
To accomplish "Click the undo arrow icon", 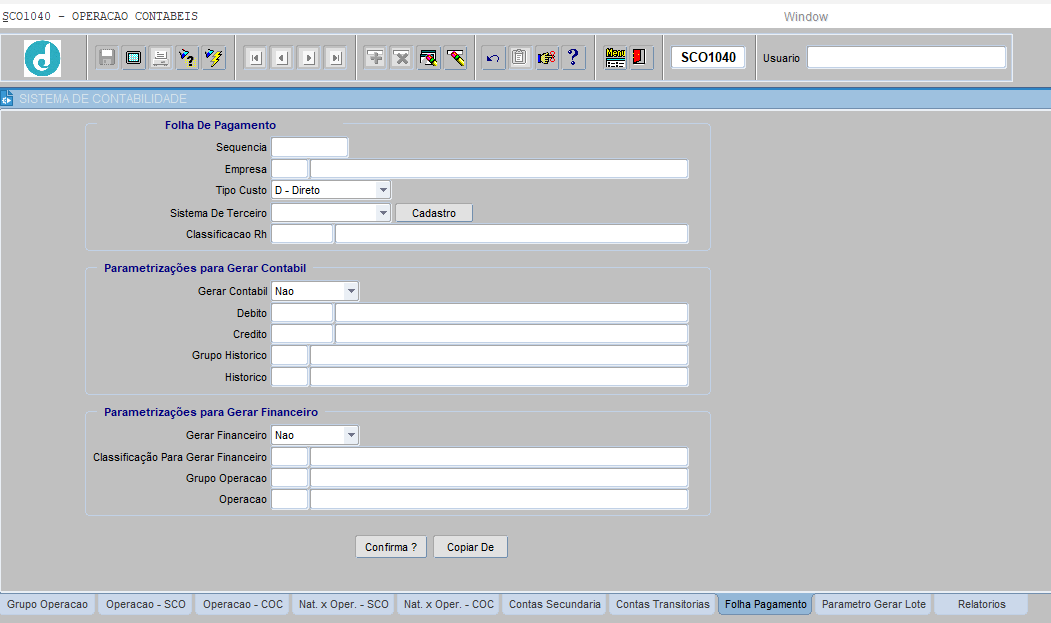I will pyautogui.click(x=492, y=58).
